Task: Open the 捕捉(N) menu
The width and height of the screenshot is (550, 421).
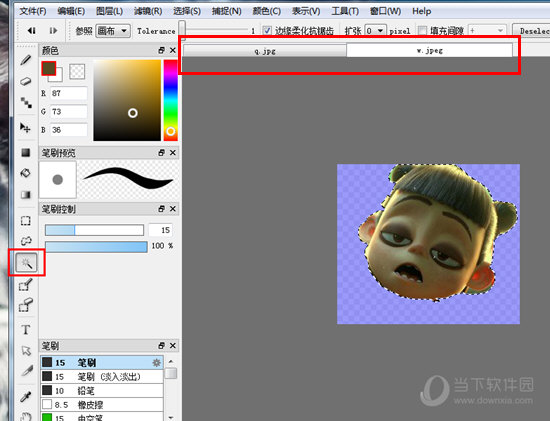Action: click(227, 11)
